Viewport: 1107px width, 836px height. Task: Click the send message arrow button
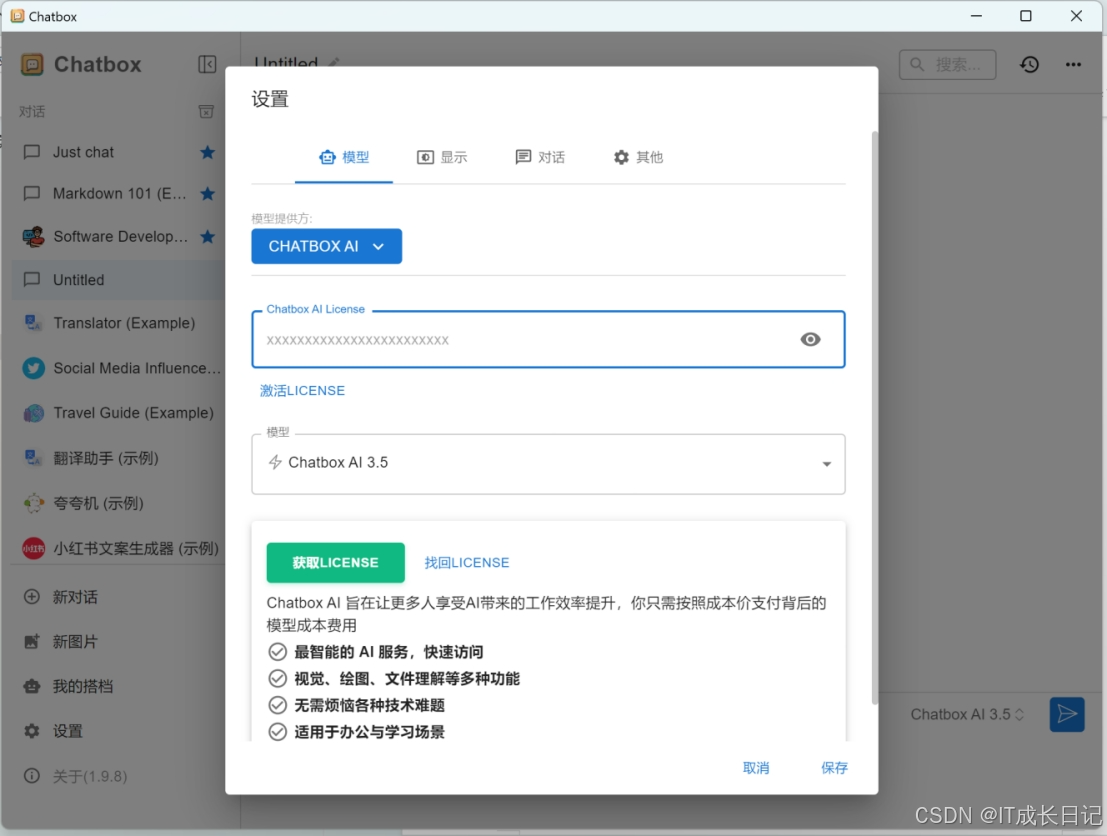pos(1067,714)
